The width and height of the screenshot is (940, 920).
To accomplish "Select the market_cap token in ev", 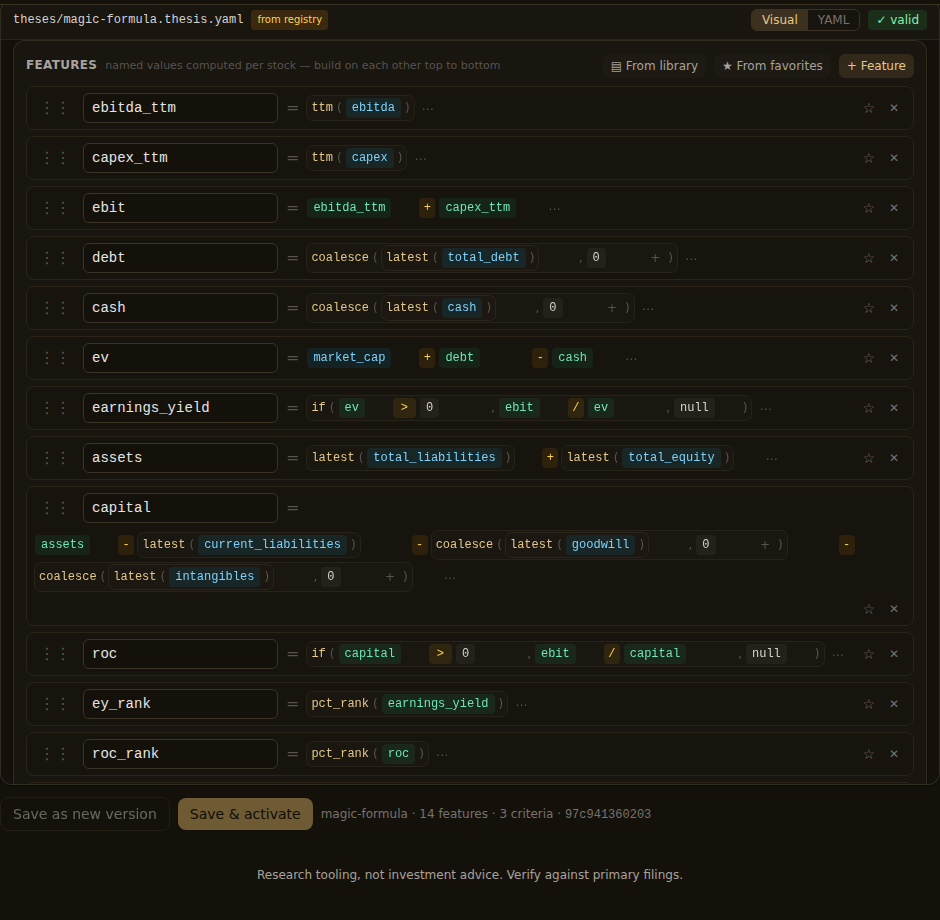I will tap(349, 357).
